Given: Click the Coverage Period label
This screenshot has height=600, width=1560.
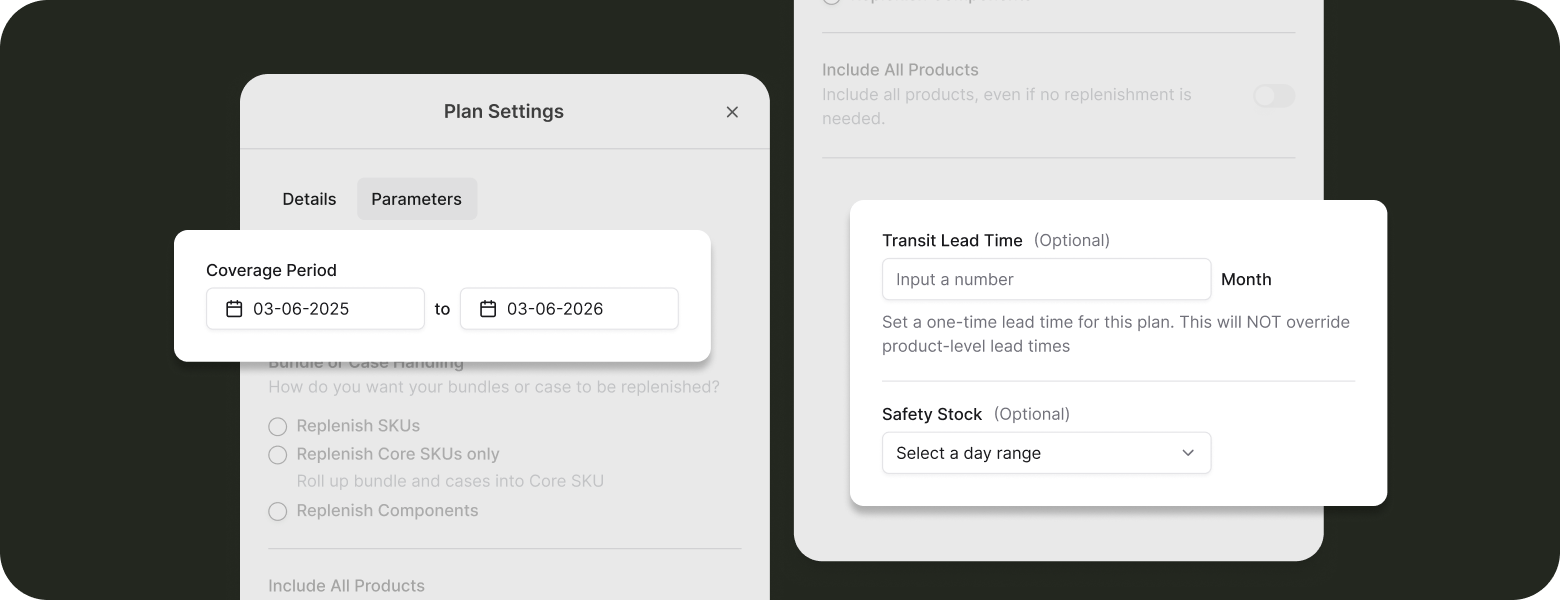Looking at the screenshot, I should coord(271,270).
